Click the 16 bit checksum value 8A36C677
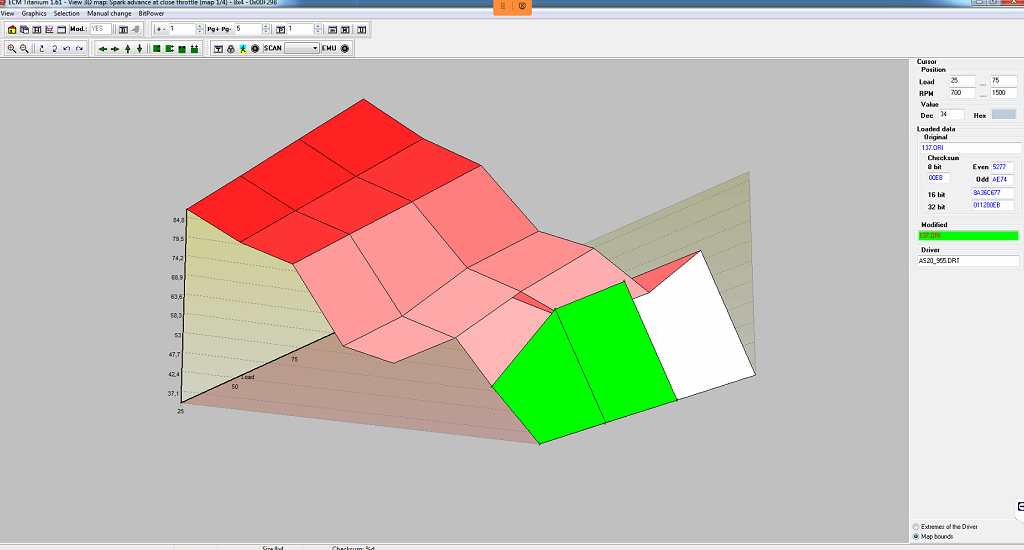This screenshot has width=1024, height=550. [993, 193]
